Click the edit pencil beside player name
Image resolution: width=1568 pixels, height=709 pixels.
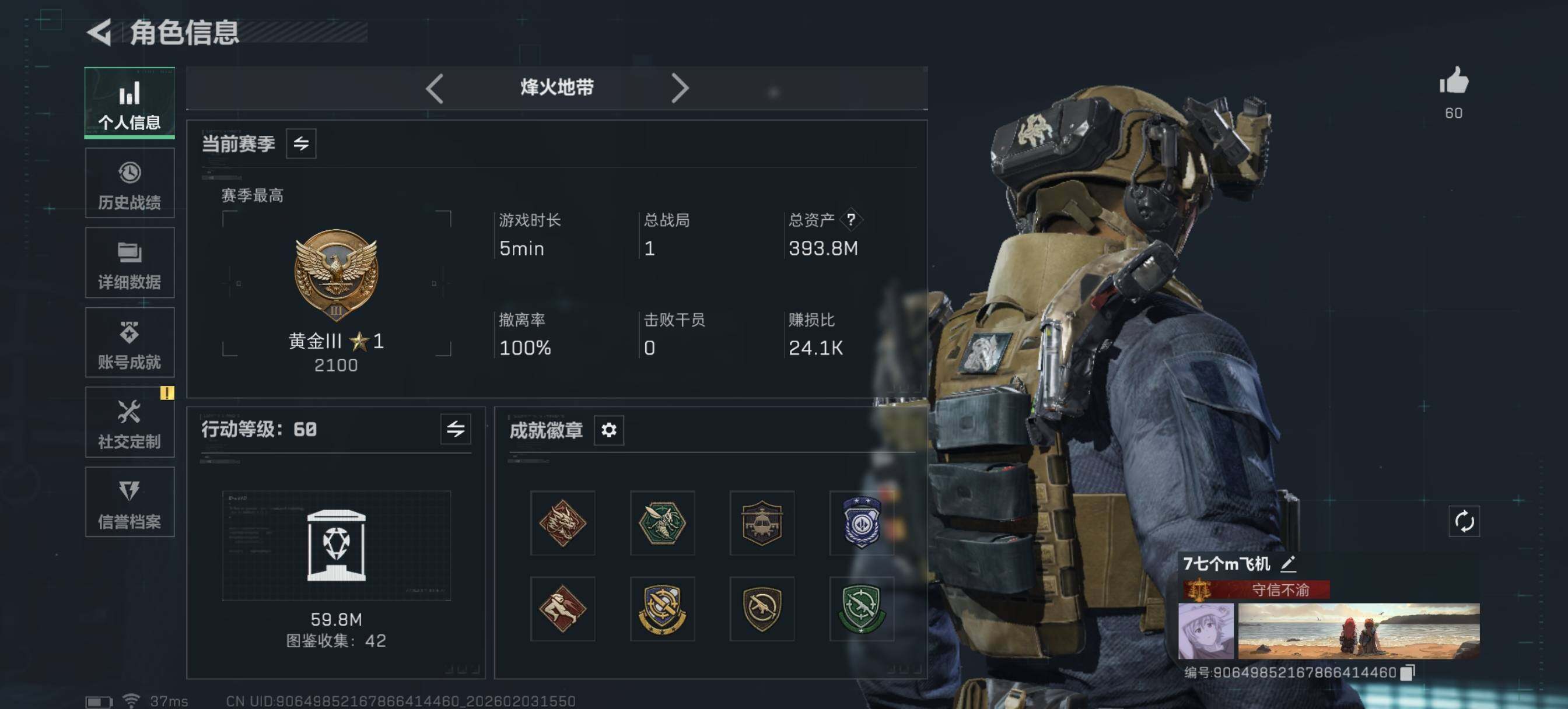click(1288, 564)
